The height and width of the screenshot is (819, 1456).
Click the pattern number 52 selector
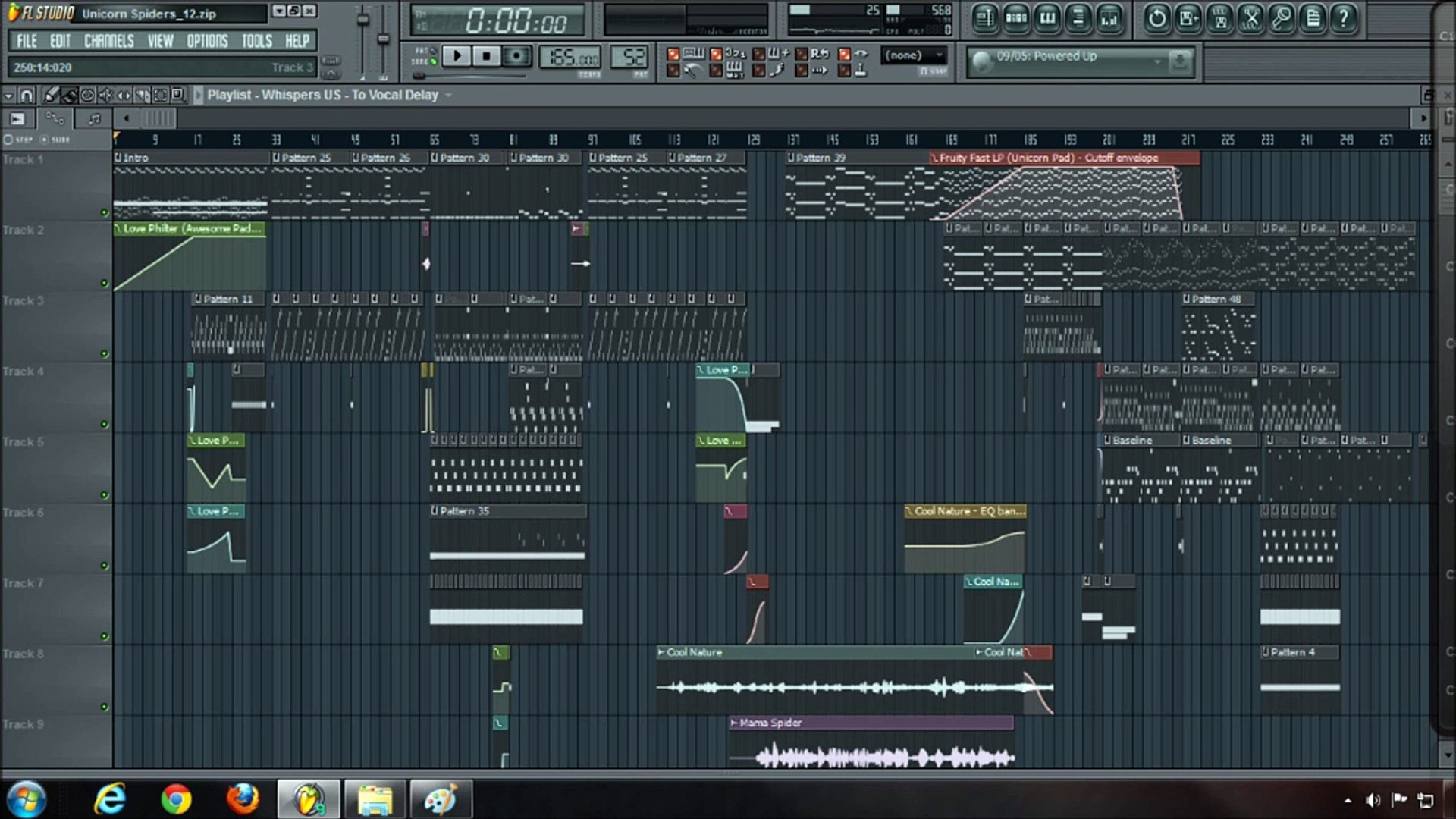tap(629, 57)
